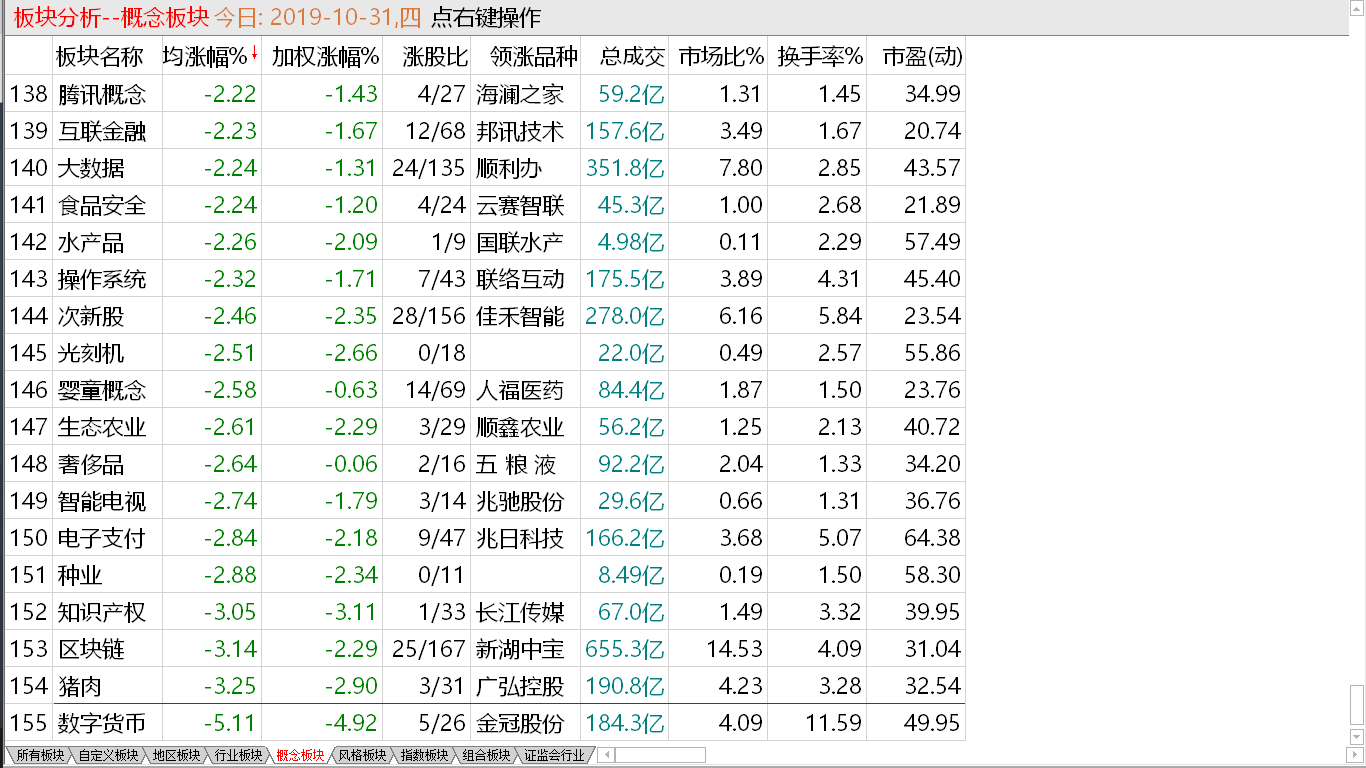Open the 指数板块 tab

click(424, 755)
